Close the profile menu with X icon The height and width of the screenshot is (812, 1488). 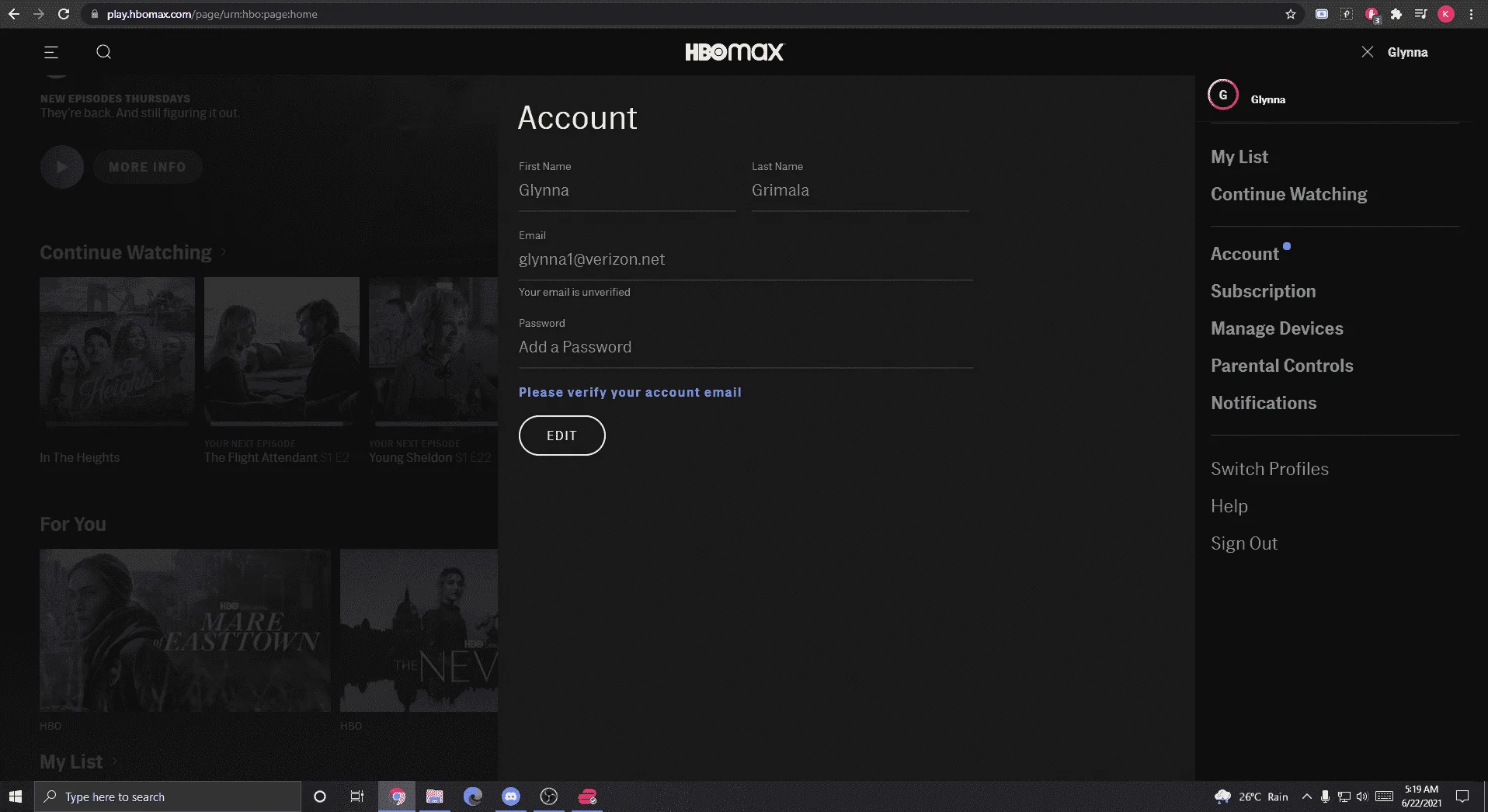click(x=1368, y=52)
